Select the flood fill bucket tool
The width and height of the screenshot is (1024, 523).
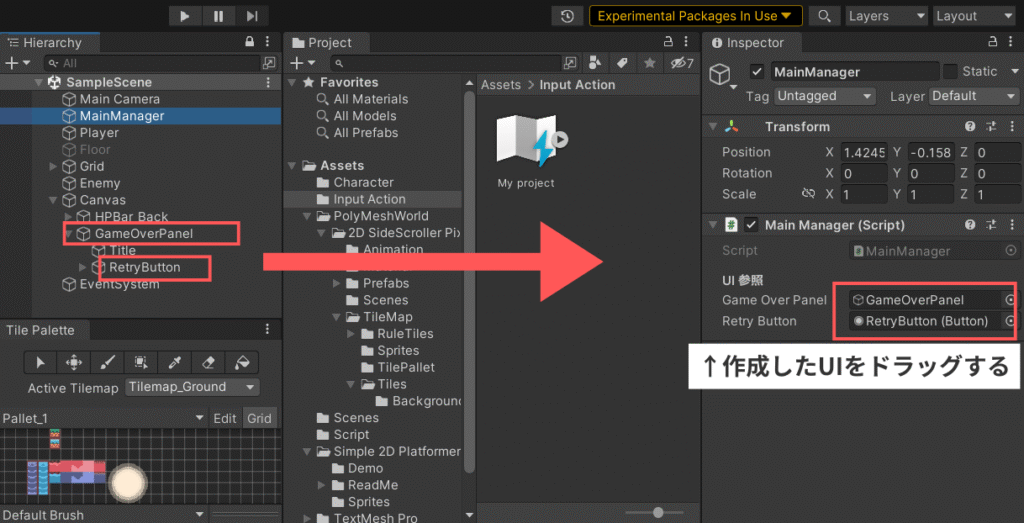pyautogui.click(x=242, y=362)
